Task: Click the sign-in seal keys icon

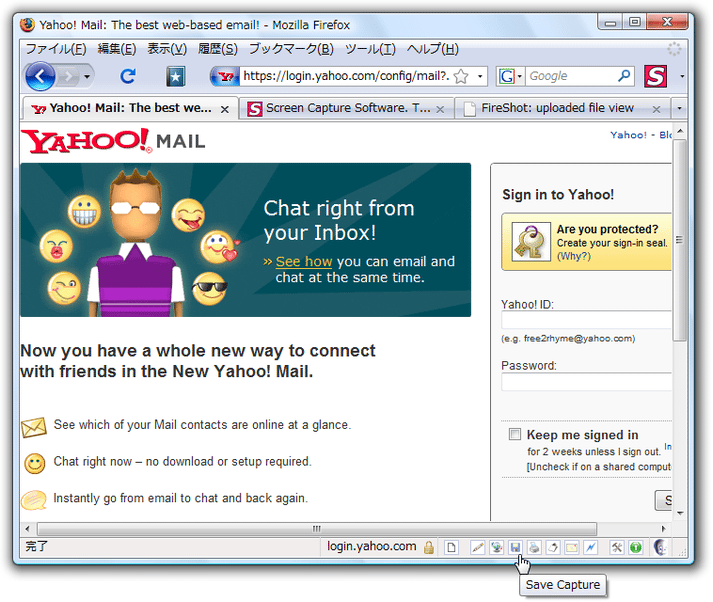Action: point(531,242)
